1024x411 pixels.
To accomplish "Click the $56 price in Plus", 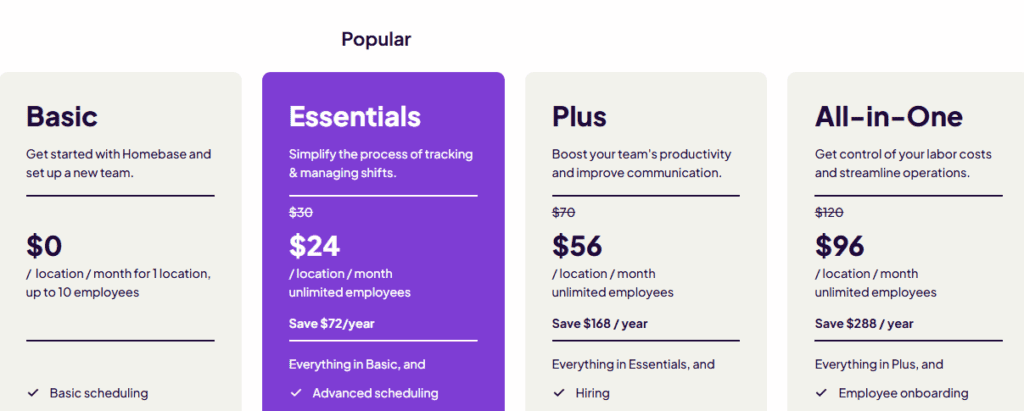I will click(x=577, y=246).
